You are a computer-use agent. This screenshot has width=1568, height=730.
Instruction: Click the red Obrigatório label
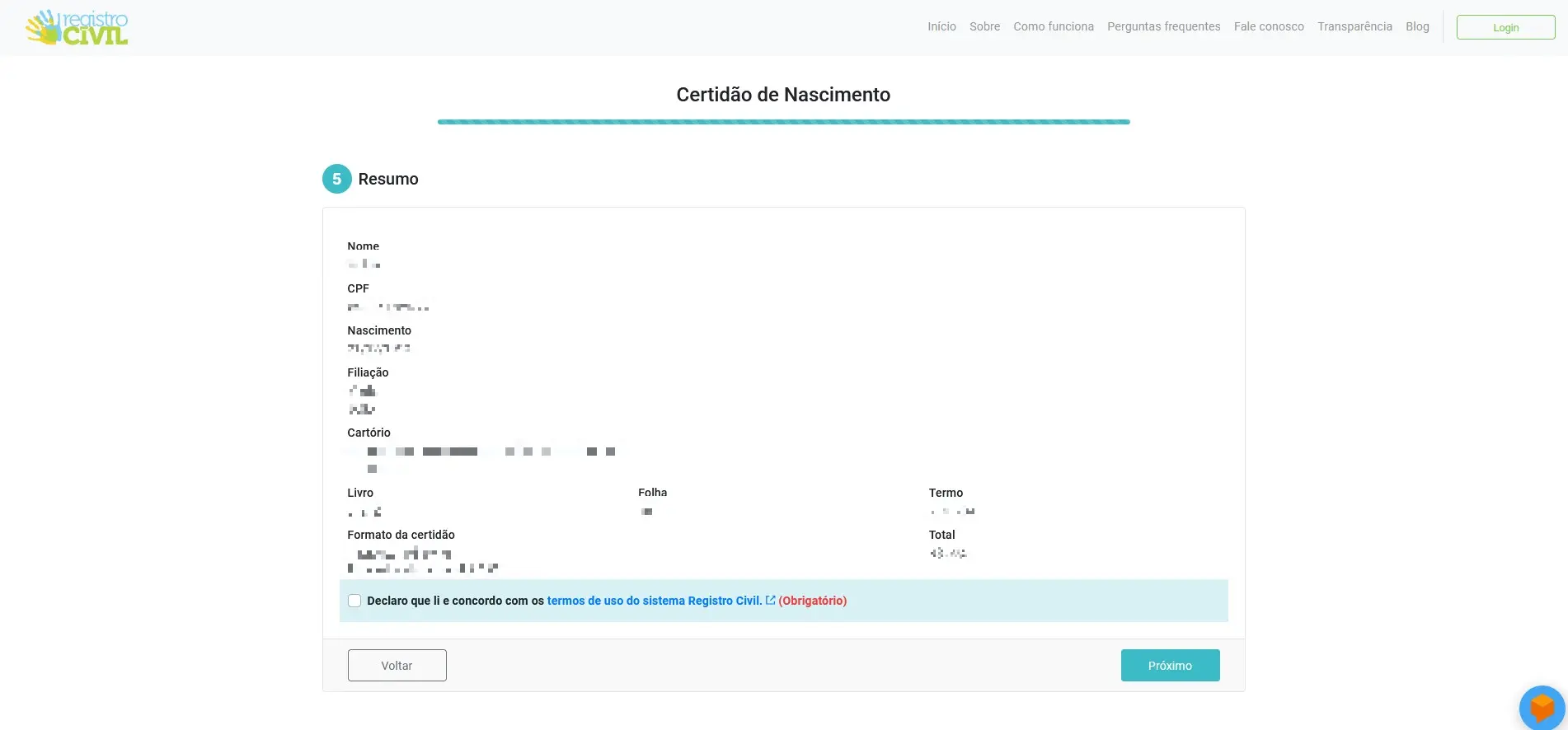point(812,601)
